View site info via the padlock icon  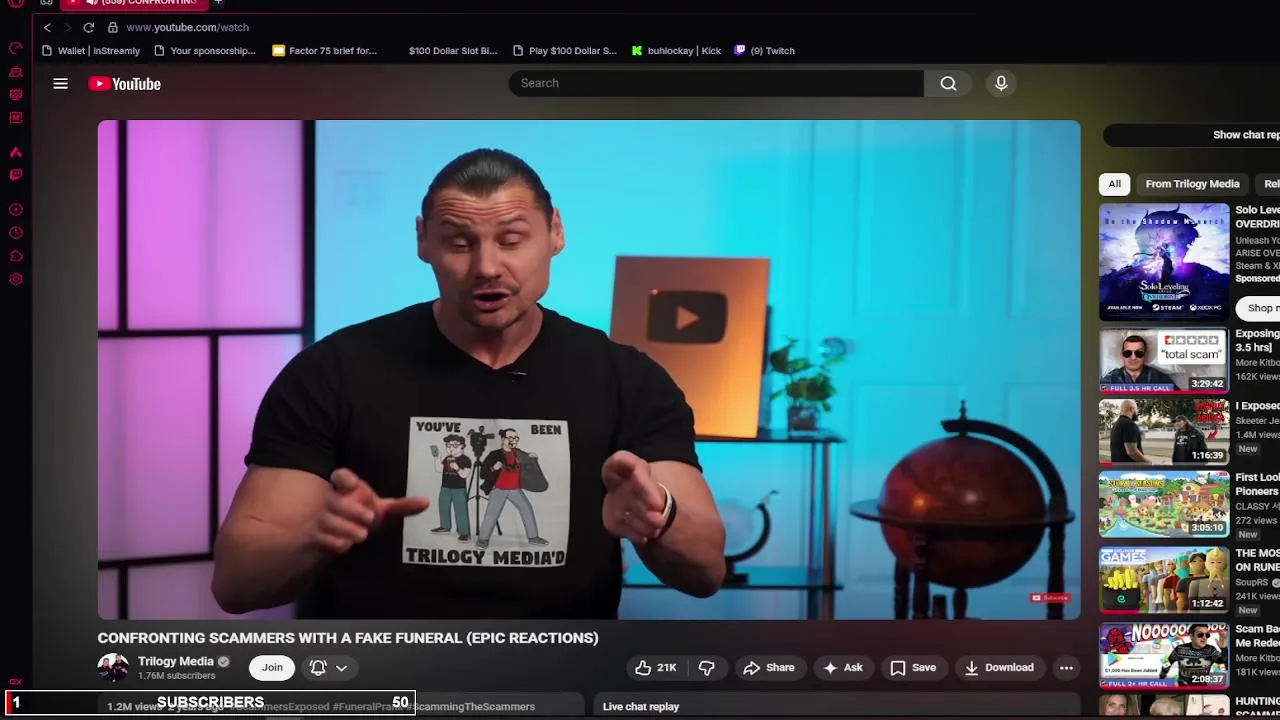coord(112,27)
